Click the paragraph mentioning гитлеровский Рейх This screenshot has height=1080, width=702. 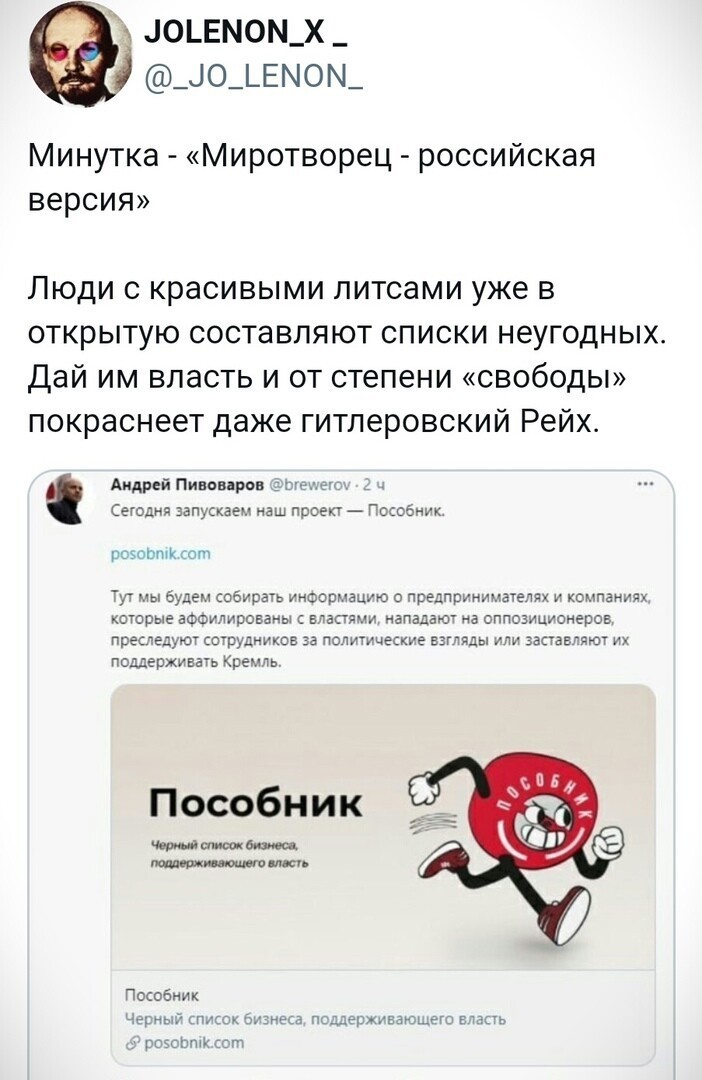[348, 355]
